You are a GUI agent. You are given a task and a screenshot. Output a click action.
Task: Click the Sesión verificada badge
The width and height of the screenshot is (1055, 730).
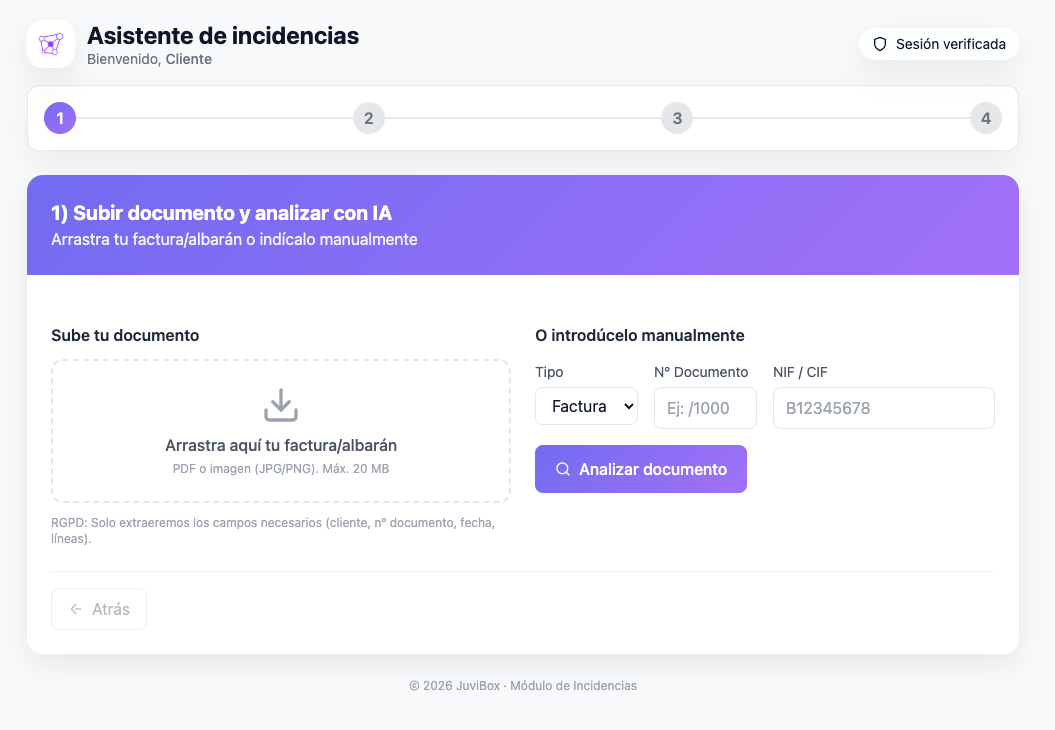[939, 44]
